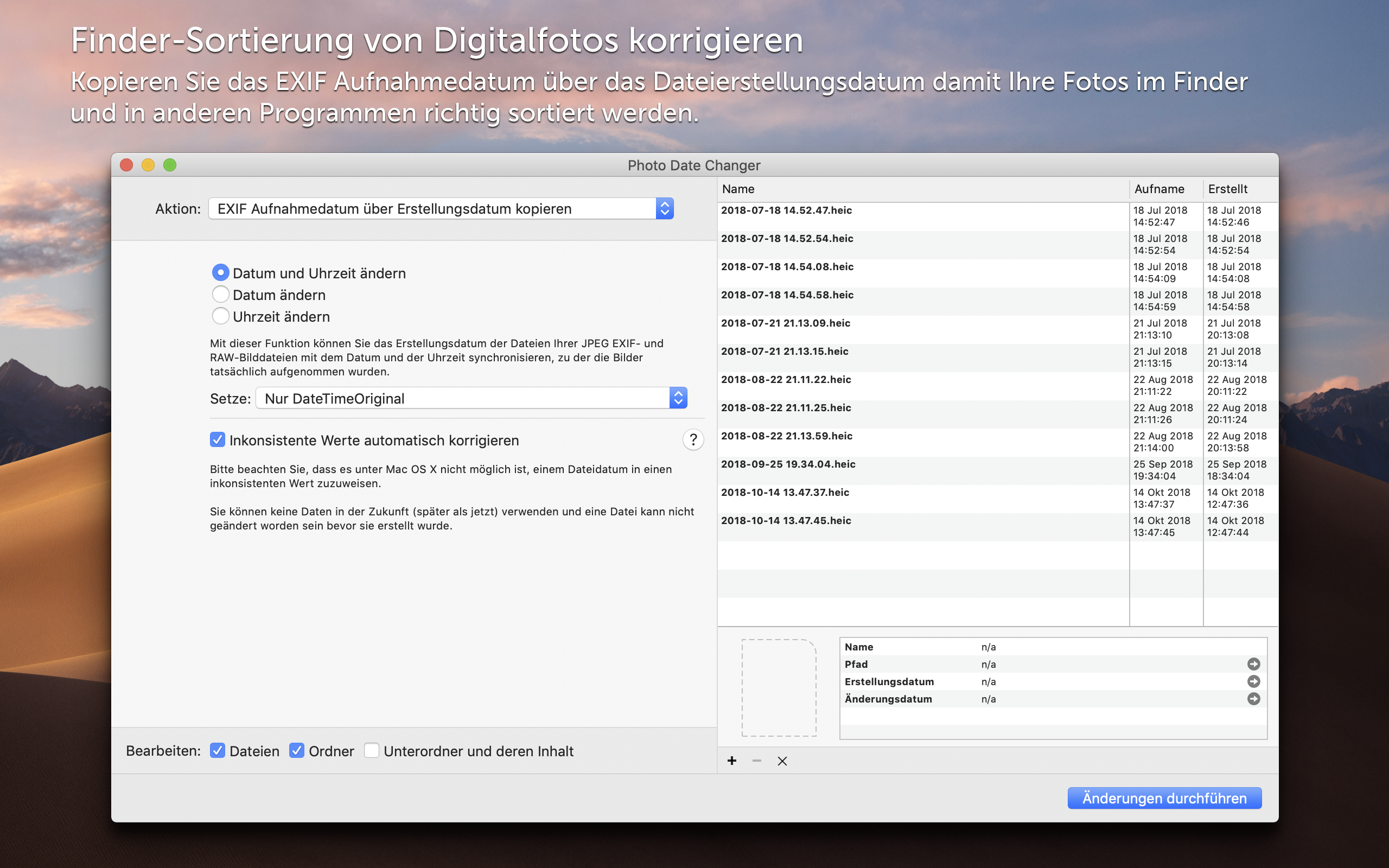Select file 2018-08-22 21.13.59.heic
Screen dimensions: 1389x868
point(787,436)
